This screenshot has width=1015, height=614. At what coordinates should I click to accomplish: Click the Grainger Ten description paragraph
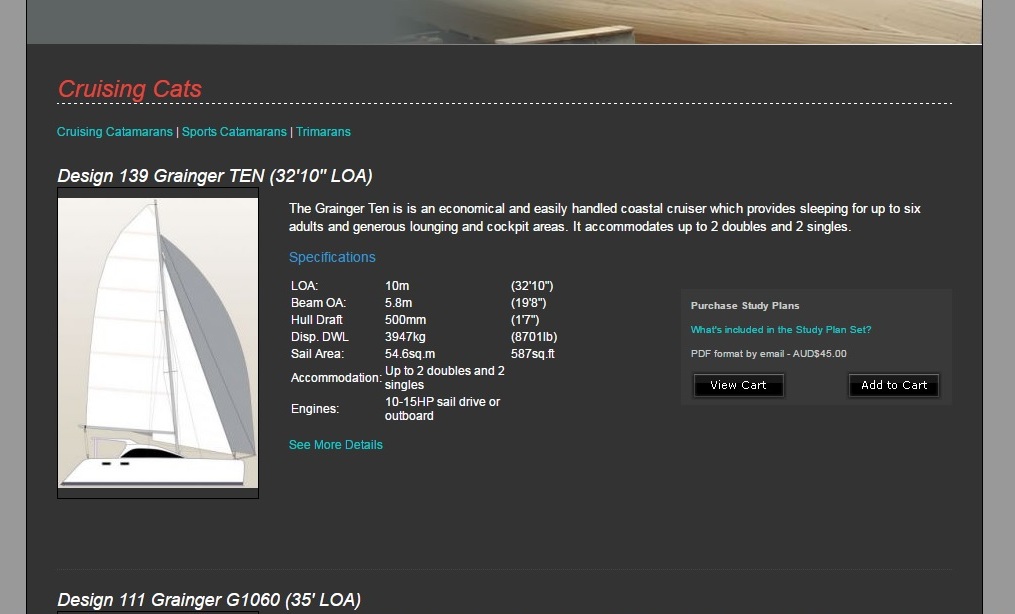(x=605, y=217)
